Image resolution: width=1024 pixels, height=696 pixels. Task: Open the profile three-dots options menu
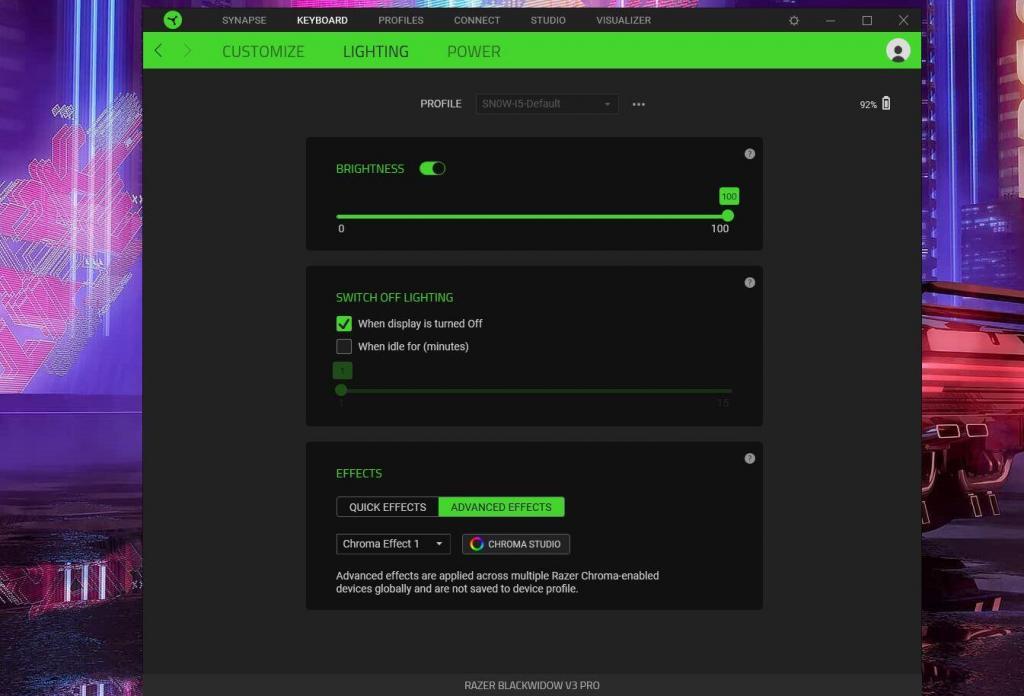(639, 104)
